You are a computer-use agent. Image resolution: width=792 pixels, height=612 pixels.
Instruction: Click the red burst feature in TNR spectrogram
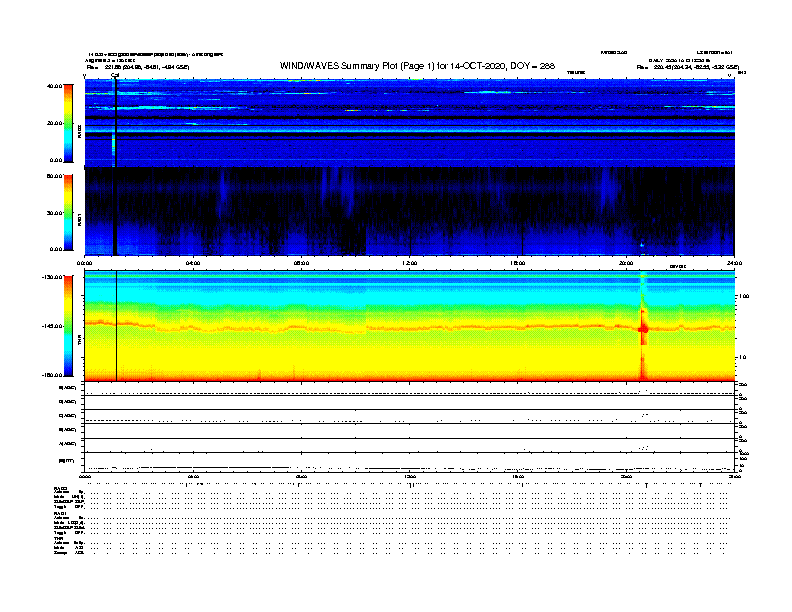pyautogui.click(x=643, y=329)
